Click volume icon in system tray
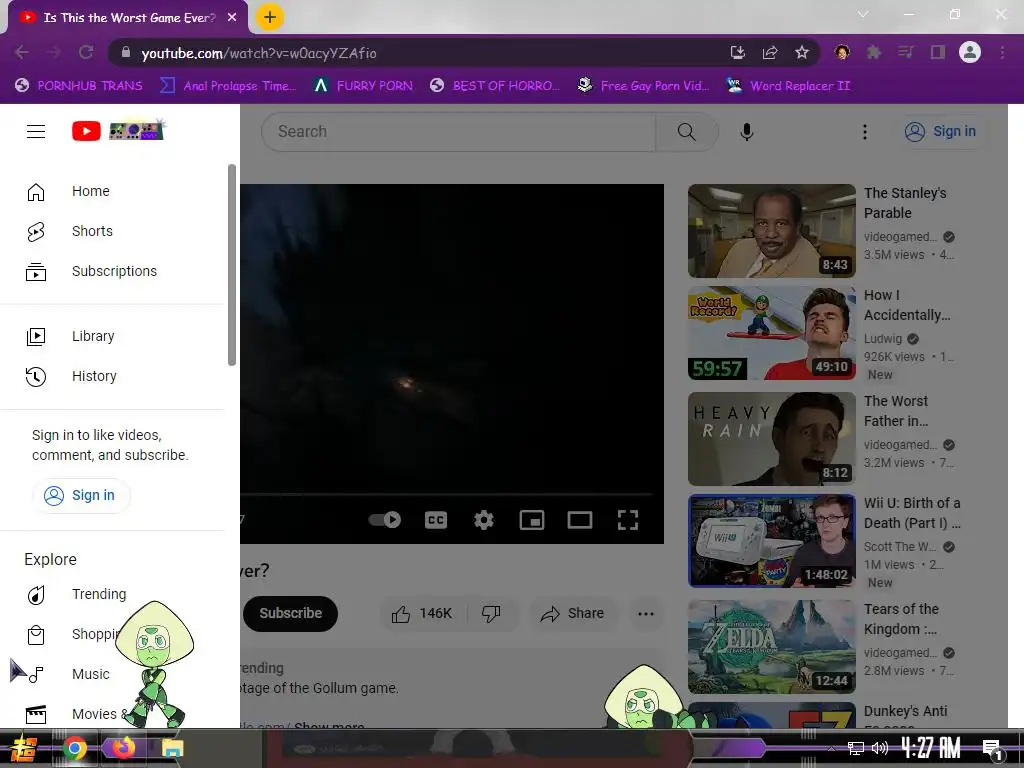Screen dimensions: 1024x768 coord(880,748)
